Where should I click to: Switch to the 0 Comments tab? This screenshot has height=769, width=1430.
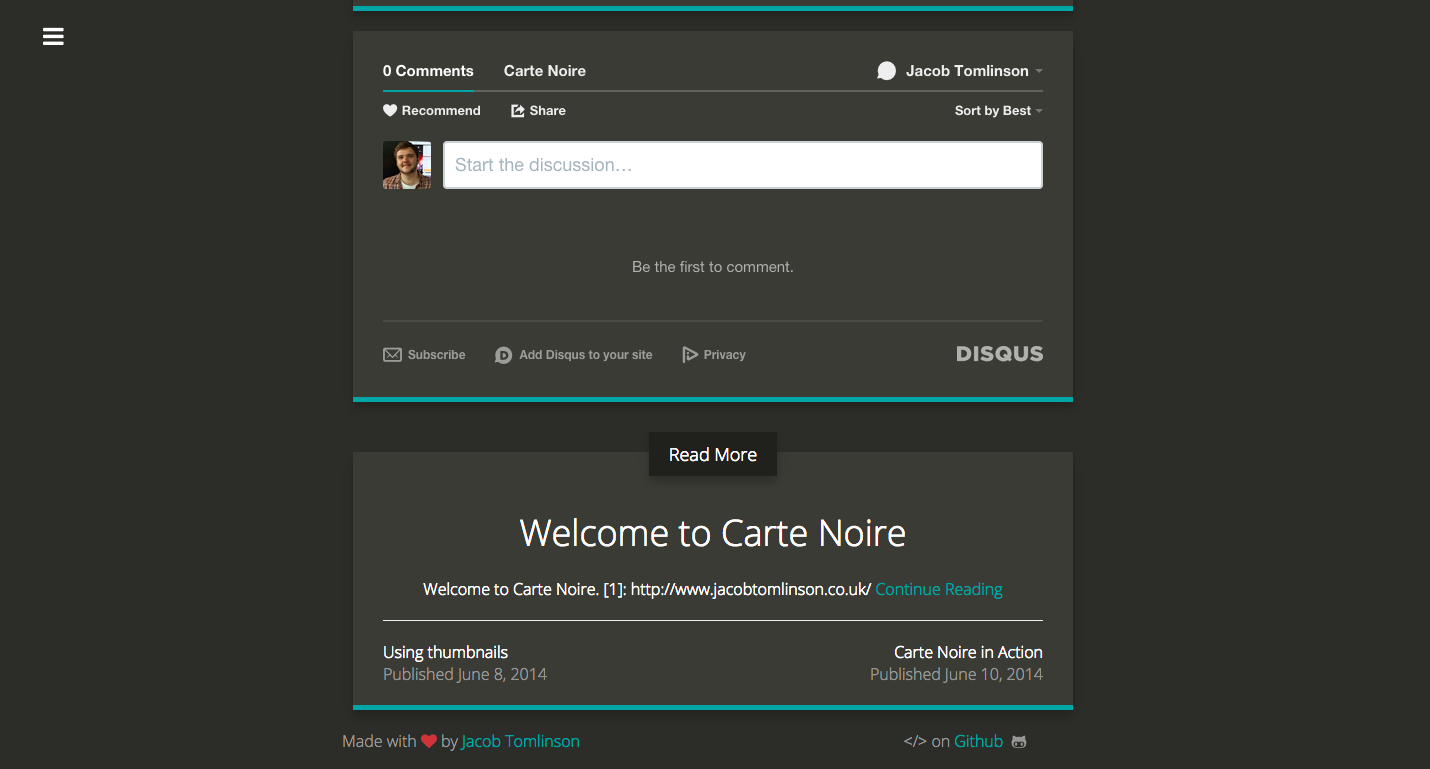pos(428,71)
